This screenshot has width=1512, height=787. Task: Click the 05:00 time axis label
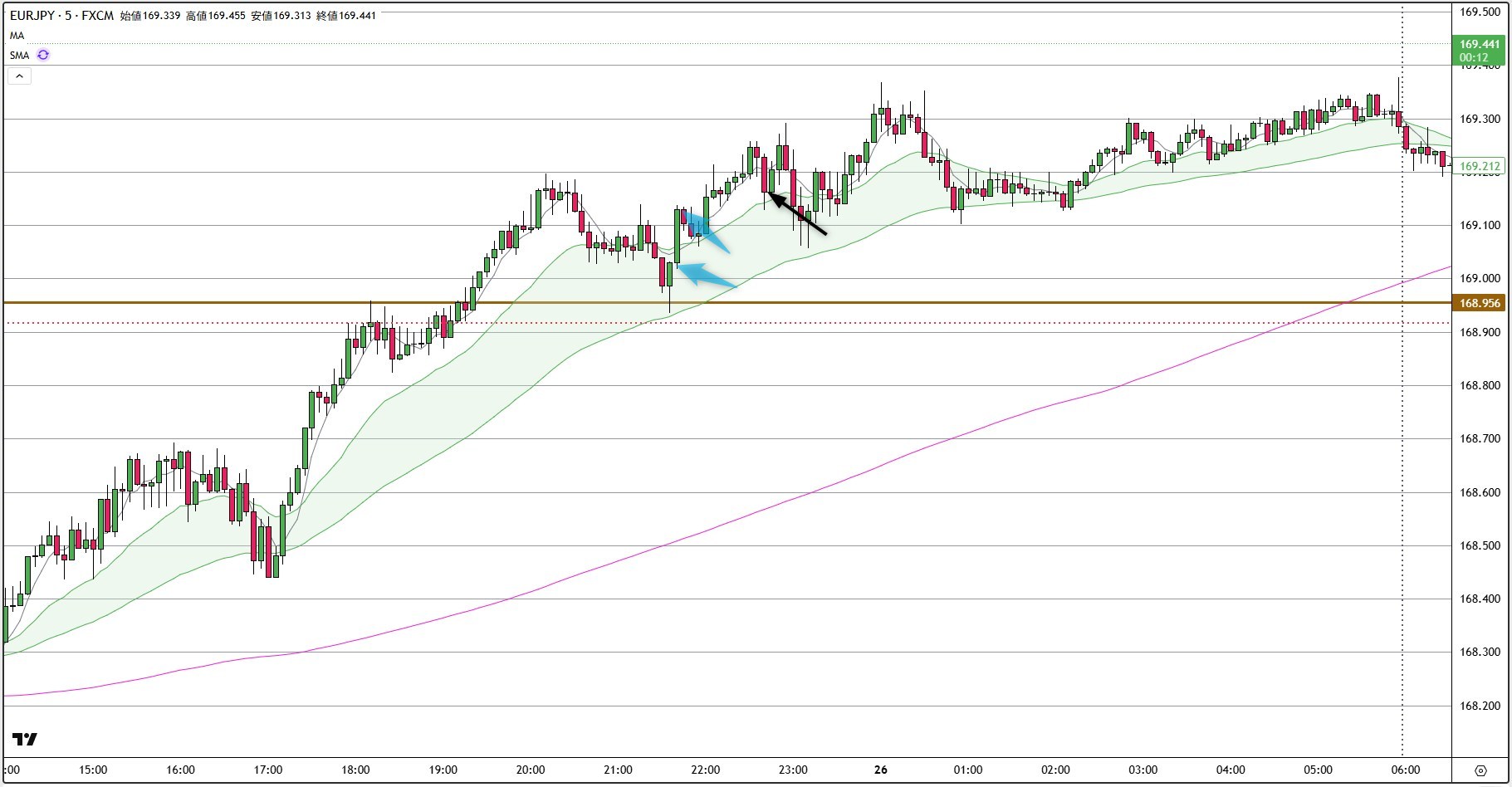pyautogui.click(x=1319, y=770)
